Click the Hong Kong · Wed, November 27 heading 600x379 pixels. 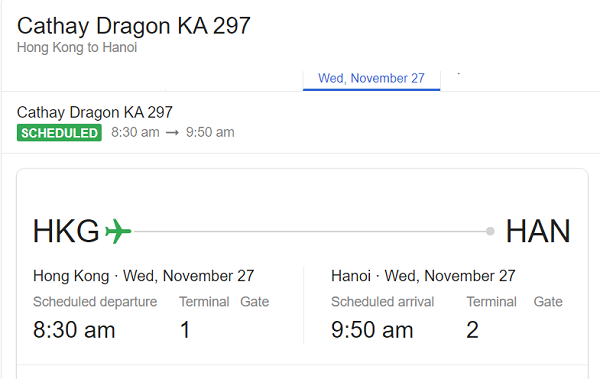(143, 276)
